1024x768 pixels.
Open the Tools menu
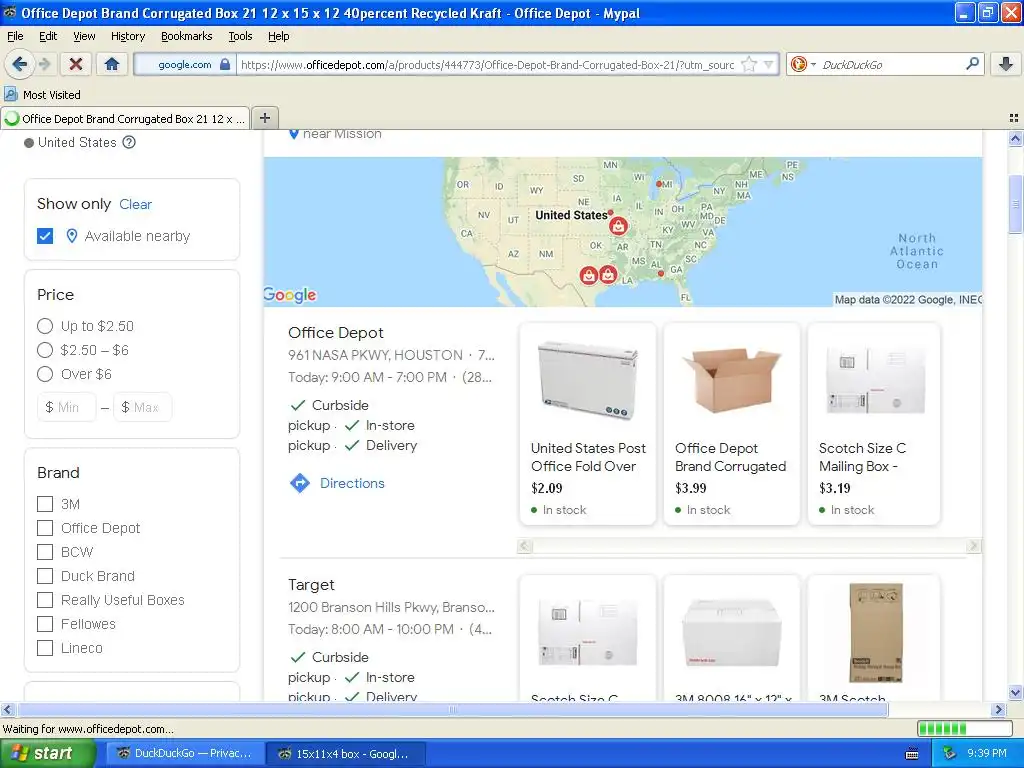(240, 36)
